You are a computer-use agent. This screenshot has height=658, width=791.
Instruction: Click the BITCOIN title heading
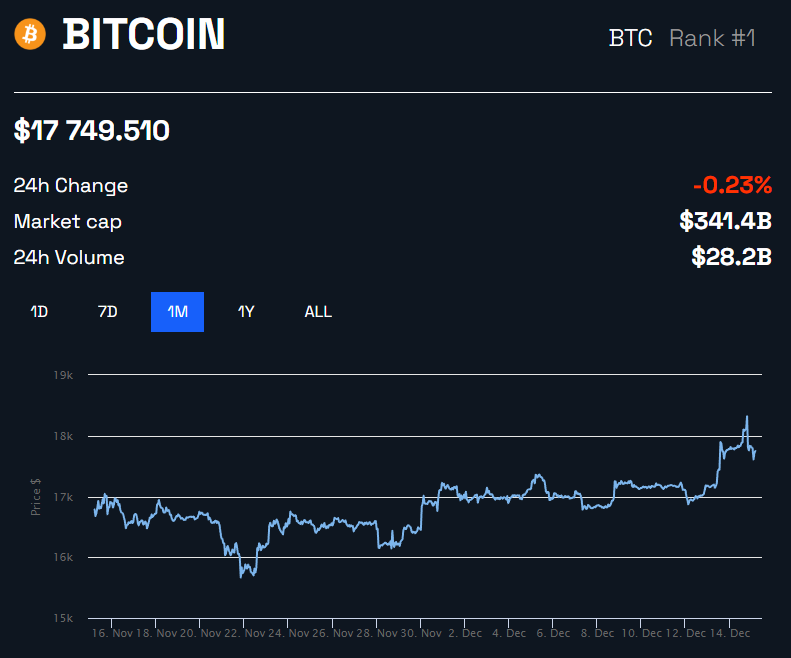[x=144, y=35]
